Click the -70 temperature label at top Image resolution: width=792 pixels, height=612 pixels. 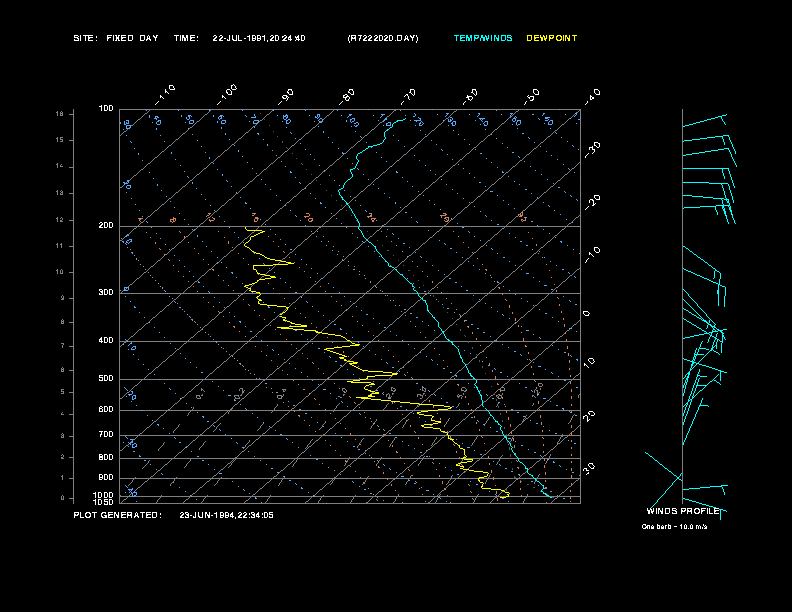tap(408, 95)
